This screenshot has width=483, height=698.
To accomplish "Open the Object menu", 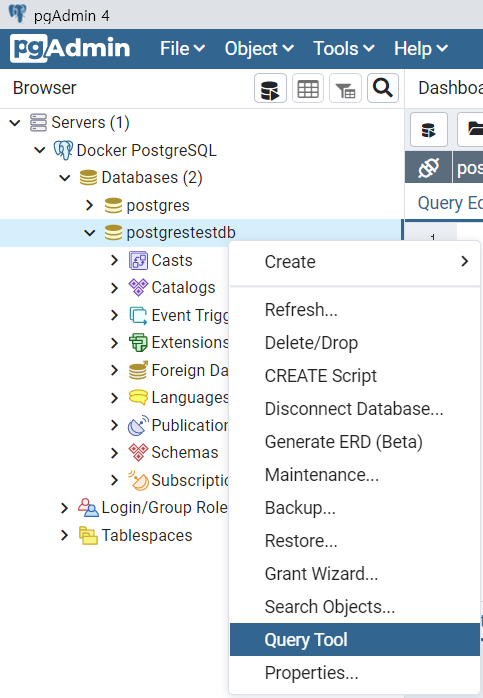I will pyautogui.click(x=259, y=49).
